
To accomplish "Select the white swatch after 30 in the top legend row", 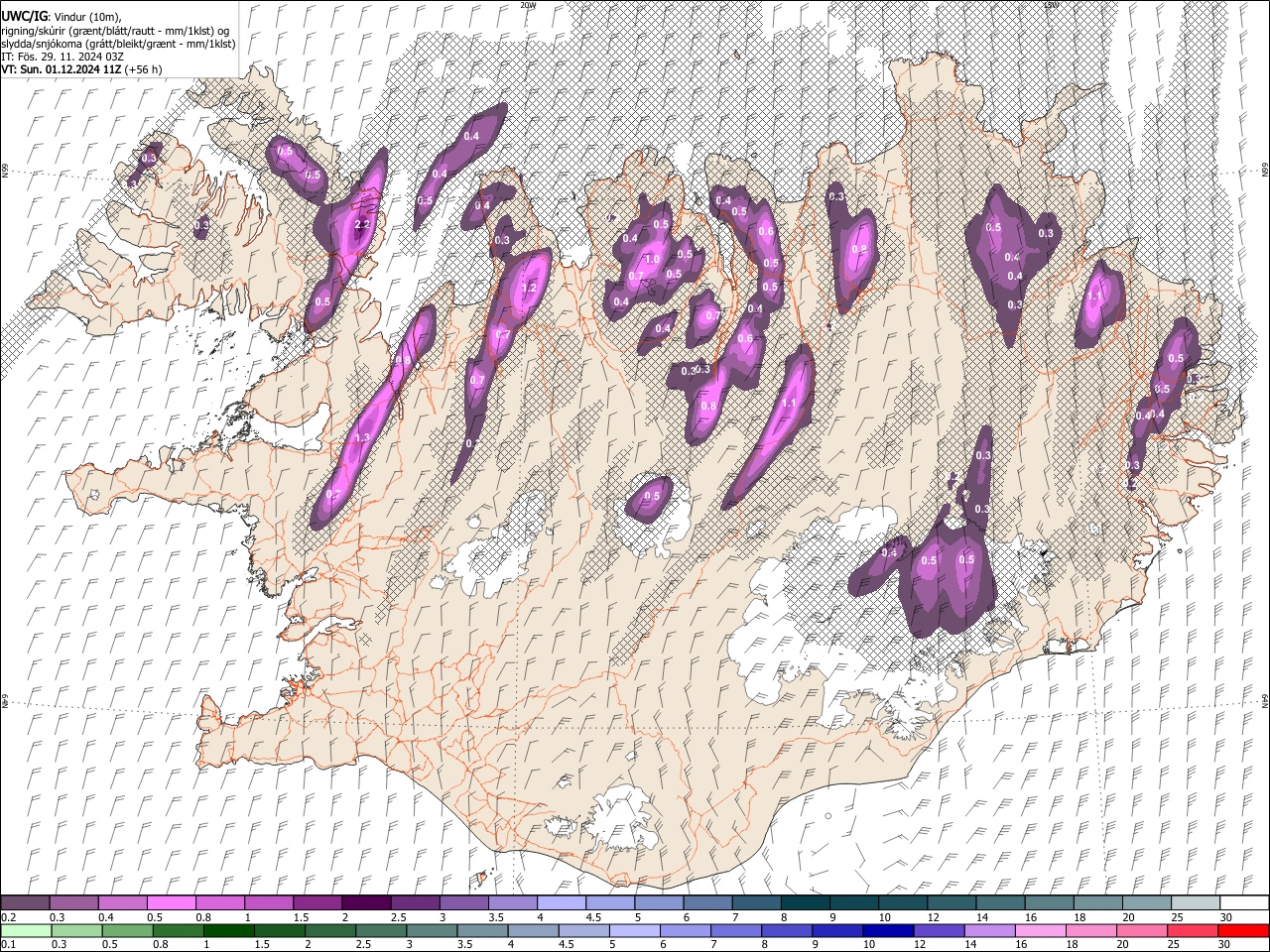I will click(x=1244, y=902).
